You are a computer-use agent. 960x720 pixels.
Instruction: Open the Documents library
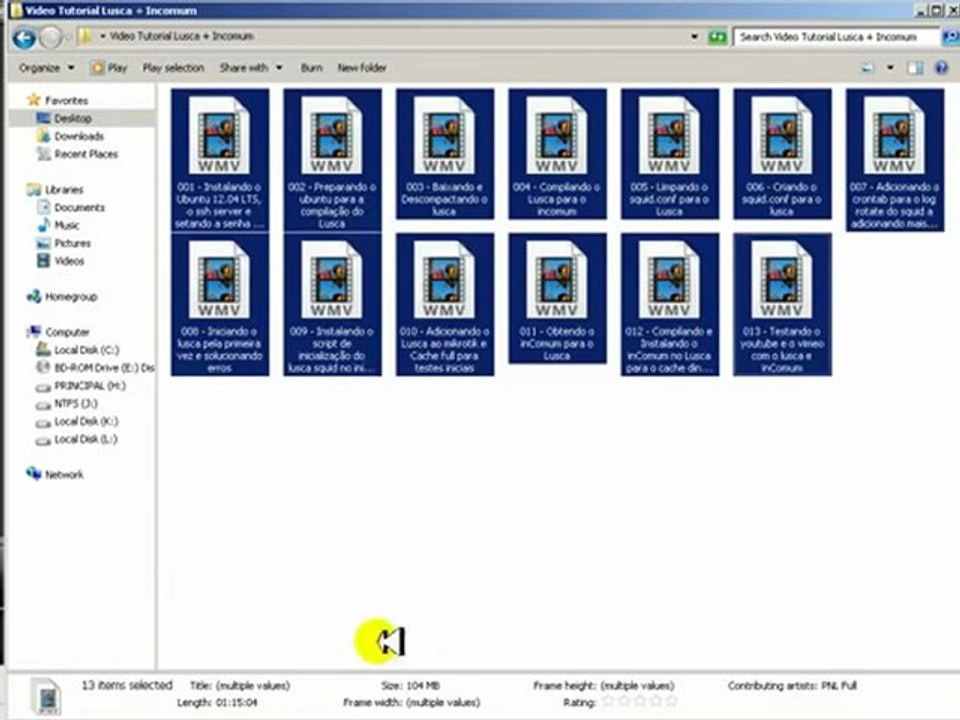coord(71,207)
